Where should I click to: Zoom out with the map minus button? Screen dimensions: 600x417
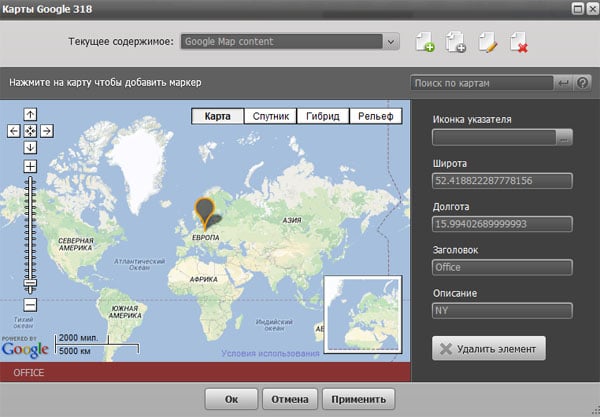pos(30,304)
